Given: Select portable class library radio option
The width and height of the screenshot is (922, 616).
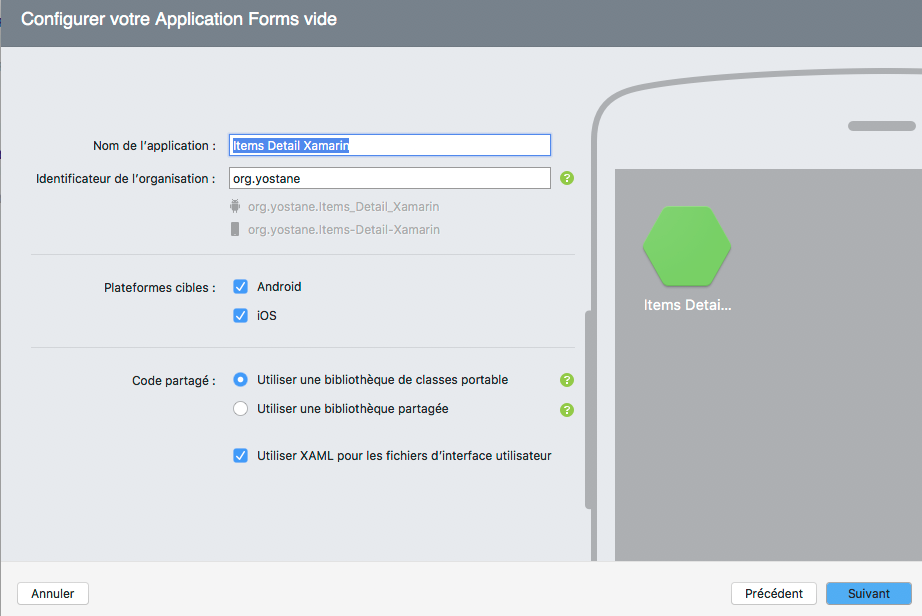Looking at the screenshot, I should pyautogui.click(x=240, y=380).
